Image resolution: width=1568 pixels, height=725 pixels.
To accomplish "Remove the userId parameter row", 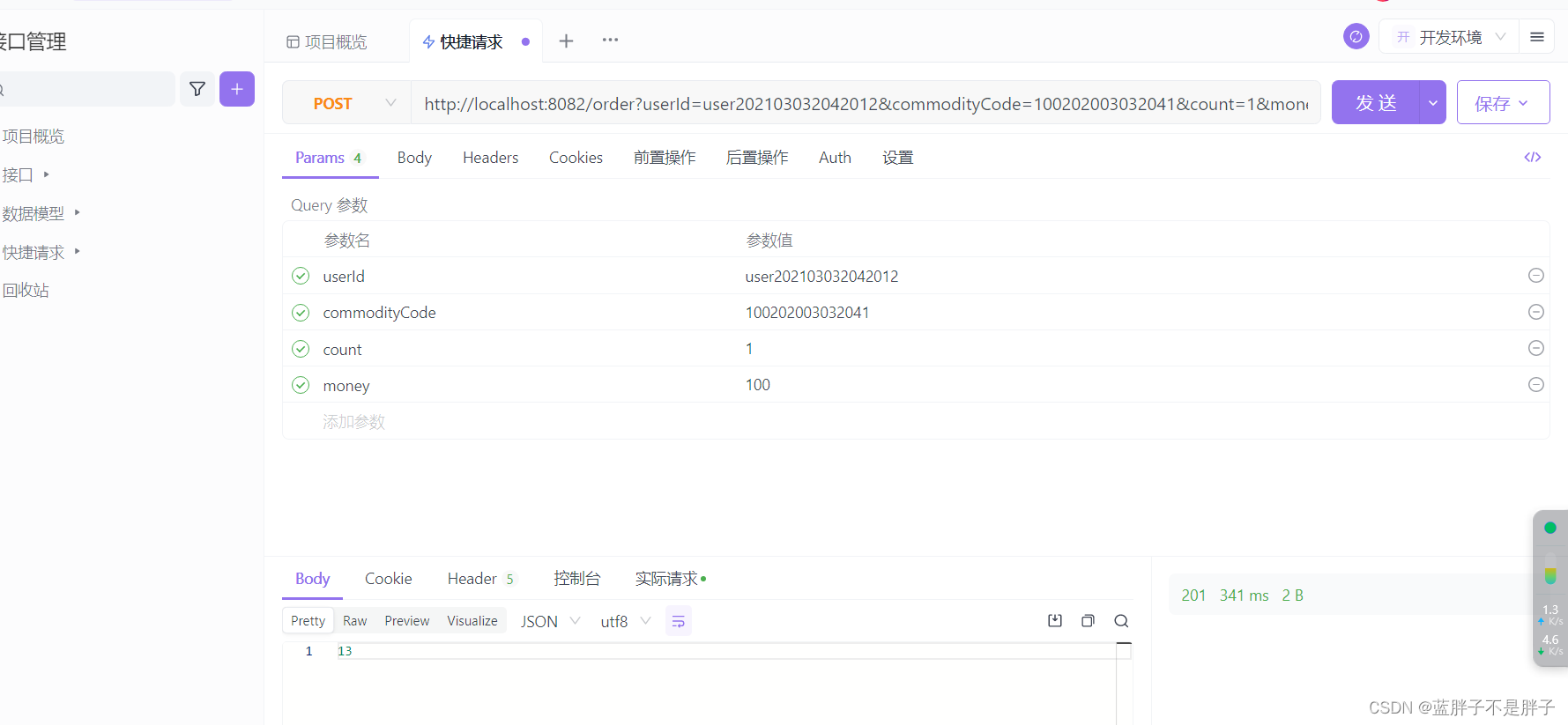I will pos(1535,276).
